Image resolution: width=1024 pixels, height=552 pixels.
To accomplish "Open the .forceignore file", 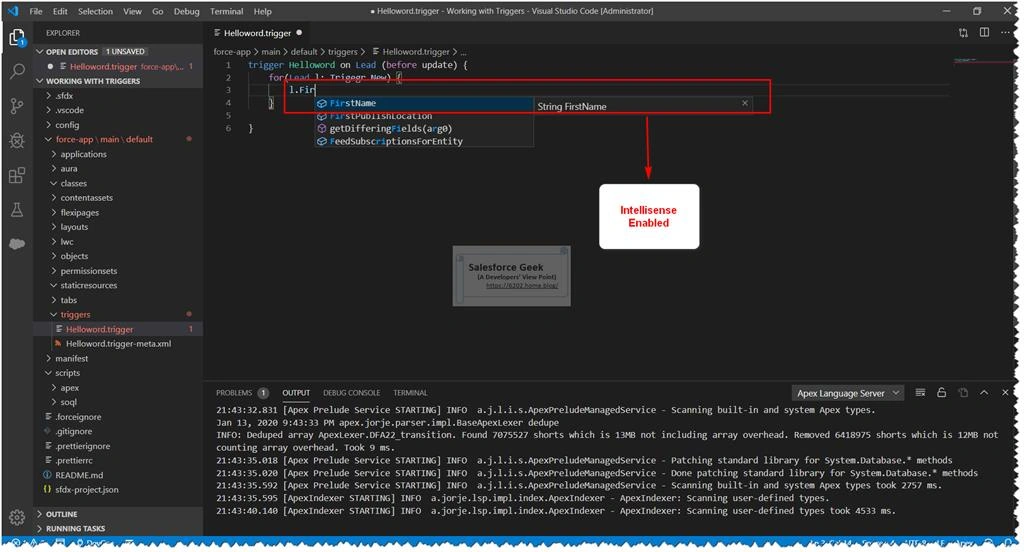I will (x=118, y=417).
